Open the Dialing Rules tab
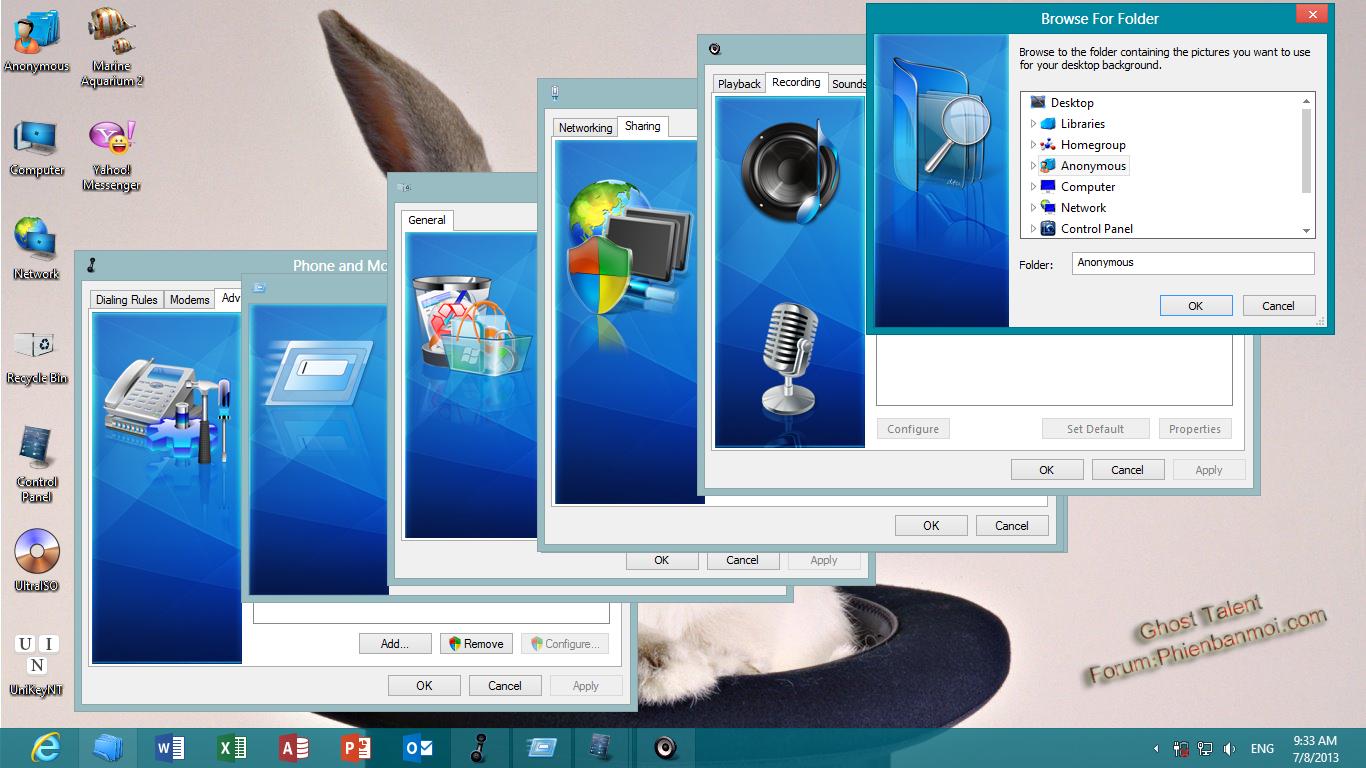 click(126, 300)
